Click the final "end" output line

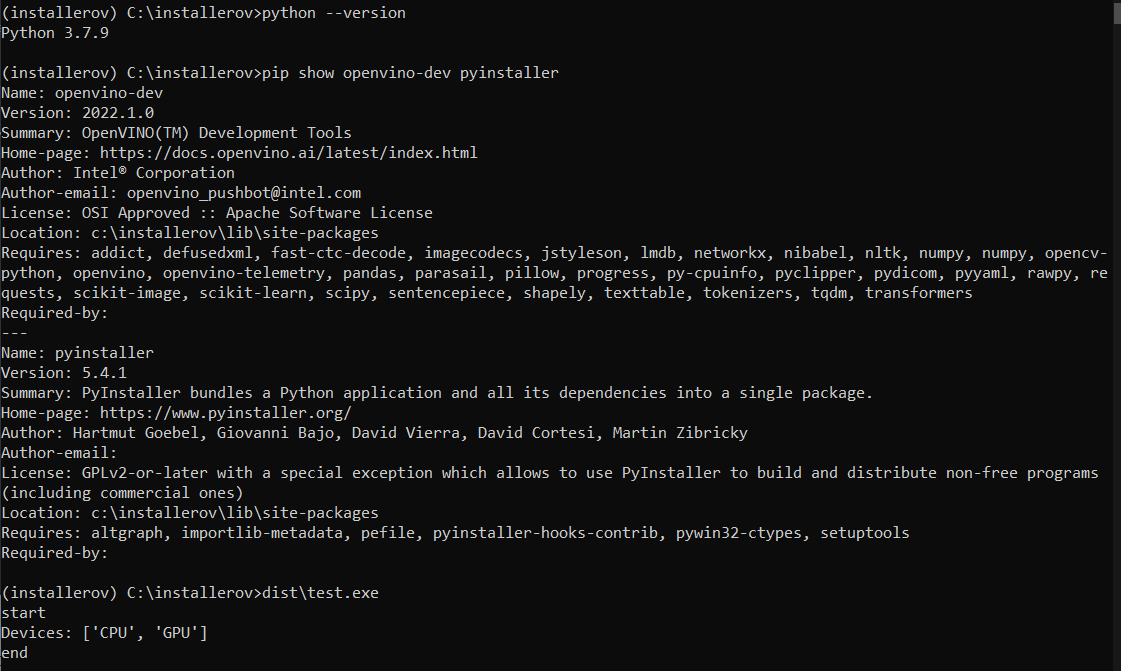pyautogui.click(x=15, y=653)
